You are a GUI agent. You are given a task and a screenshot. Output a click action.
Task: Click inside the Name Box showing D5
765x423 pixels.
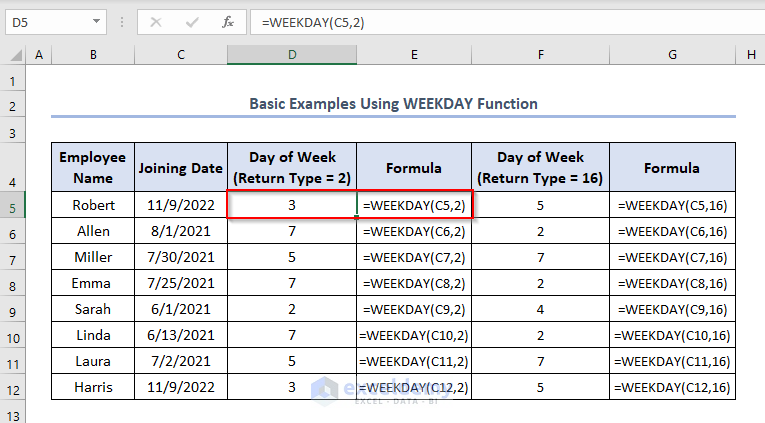[45, 21]
